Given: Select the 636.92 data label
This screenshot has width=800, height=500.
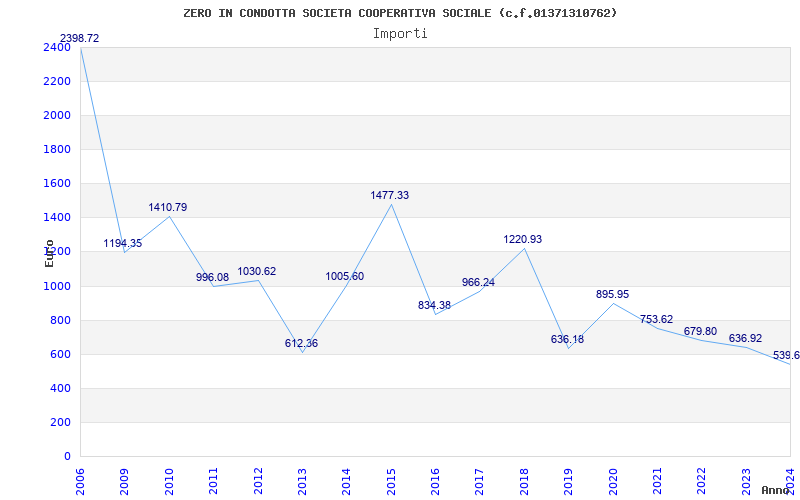Looking at the screenshot, I should [x=745, y=338].
